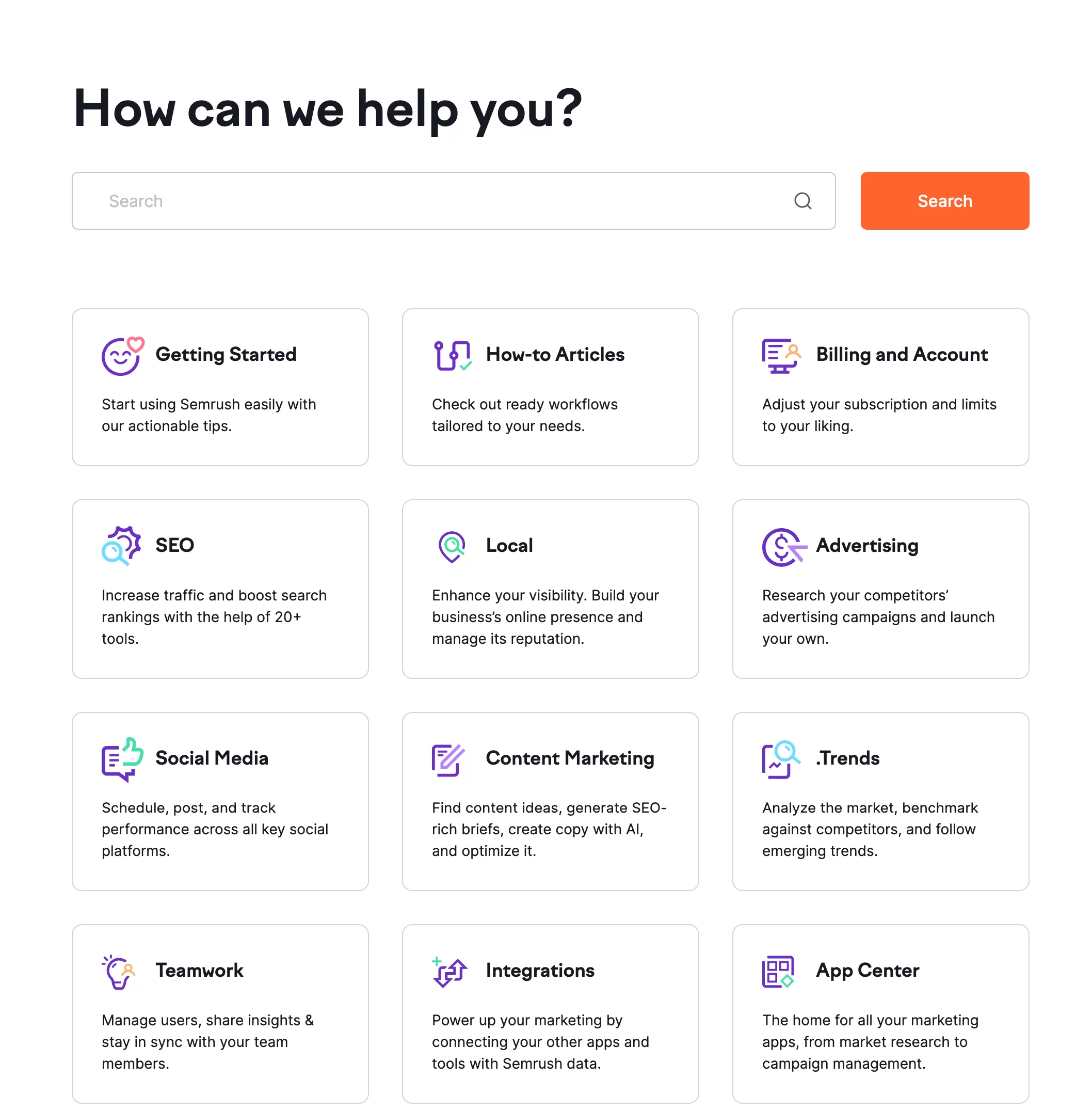Click inside the help search input field
The width and height of the screenshot is (1092, 1110).
(x=454, y=200)
